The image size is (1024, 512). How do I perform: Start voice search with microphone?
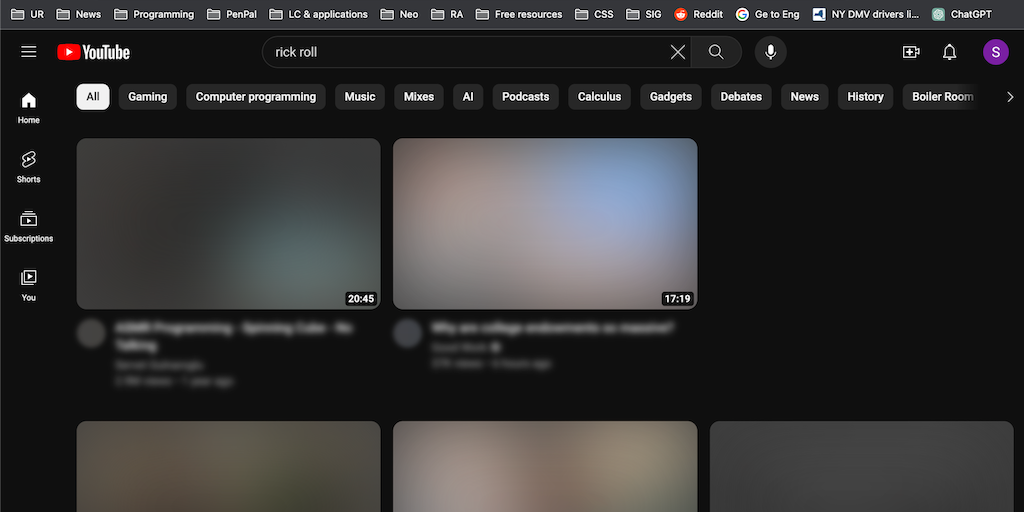tap(770, 52)
